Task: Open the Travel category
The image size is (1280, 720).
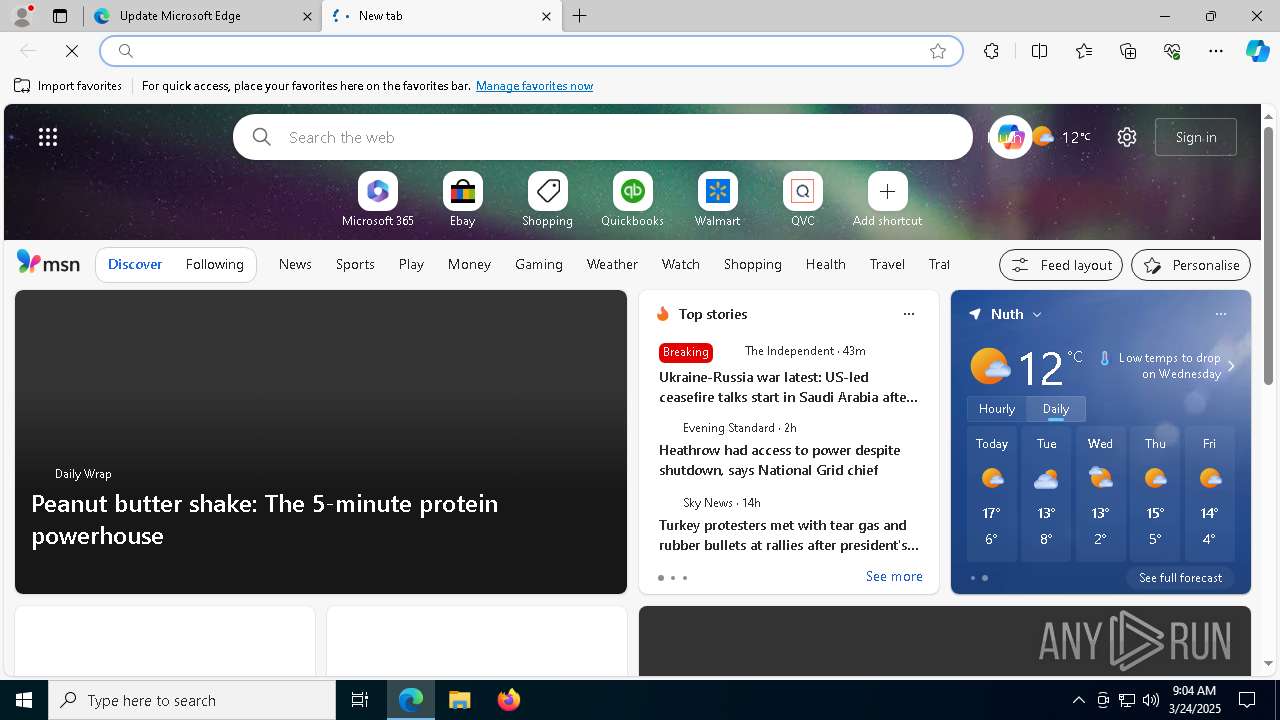Action: (887, 264)
